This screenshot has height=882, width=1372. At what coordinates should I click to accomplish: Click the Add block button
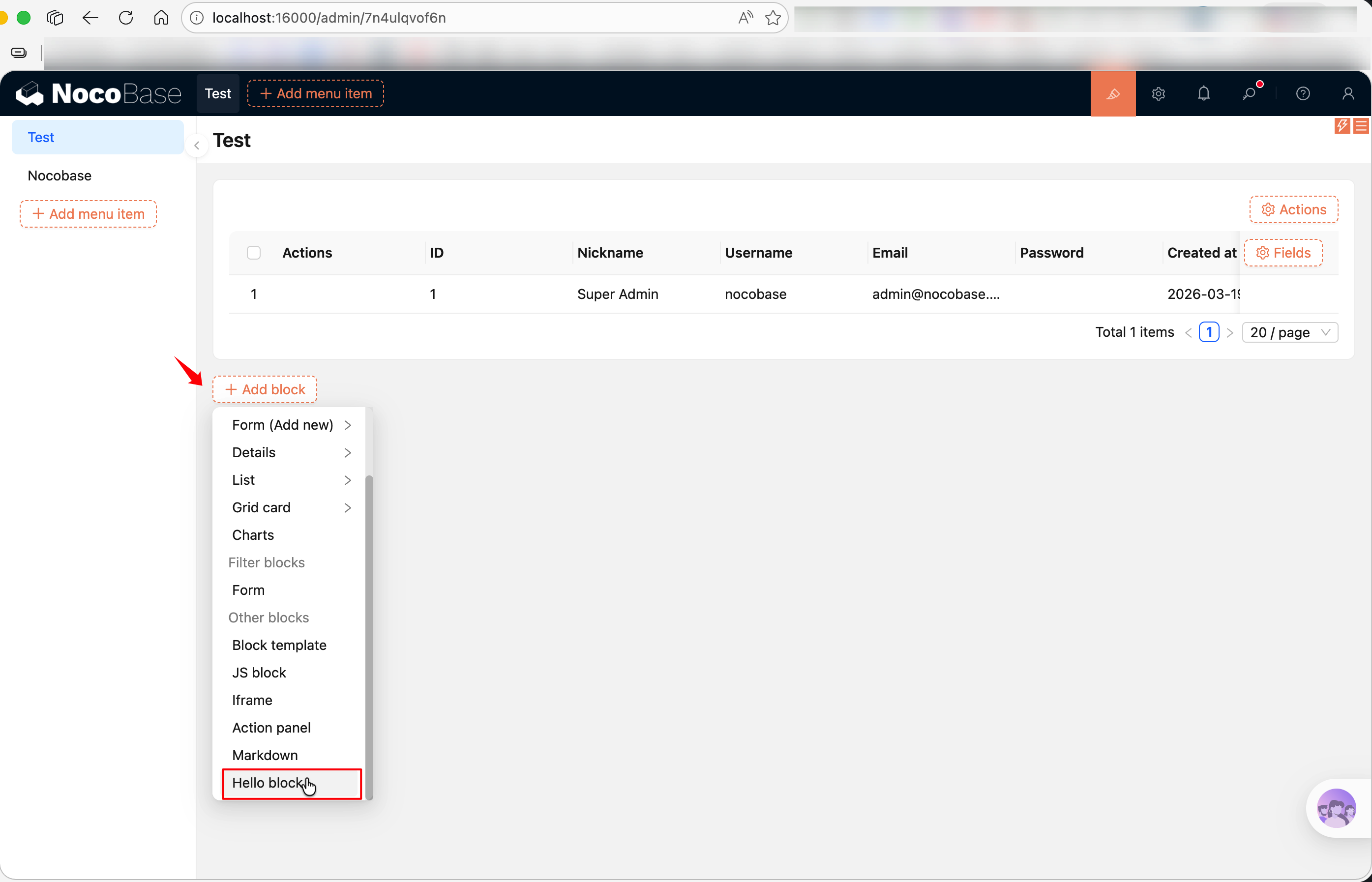tap(265, 389)
